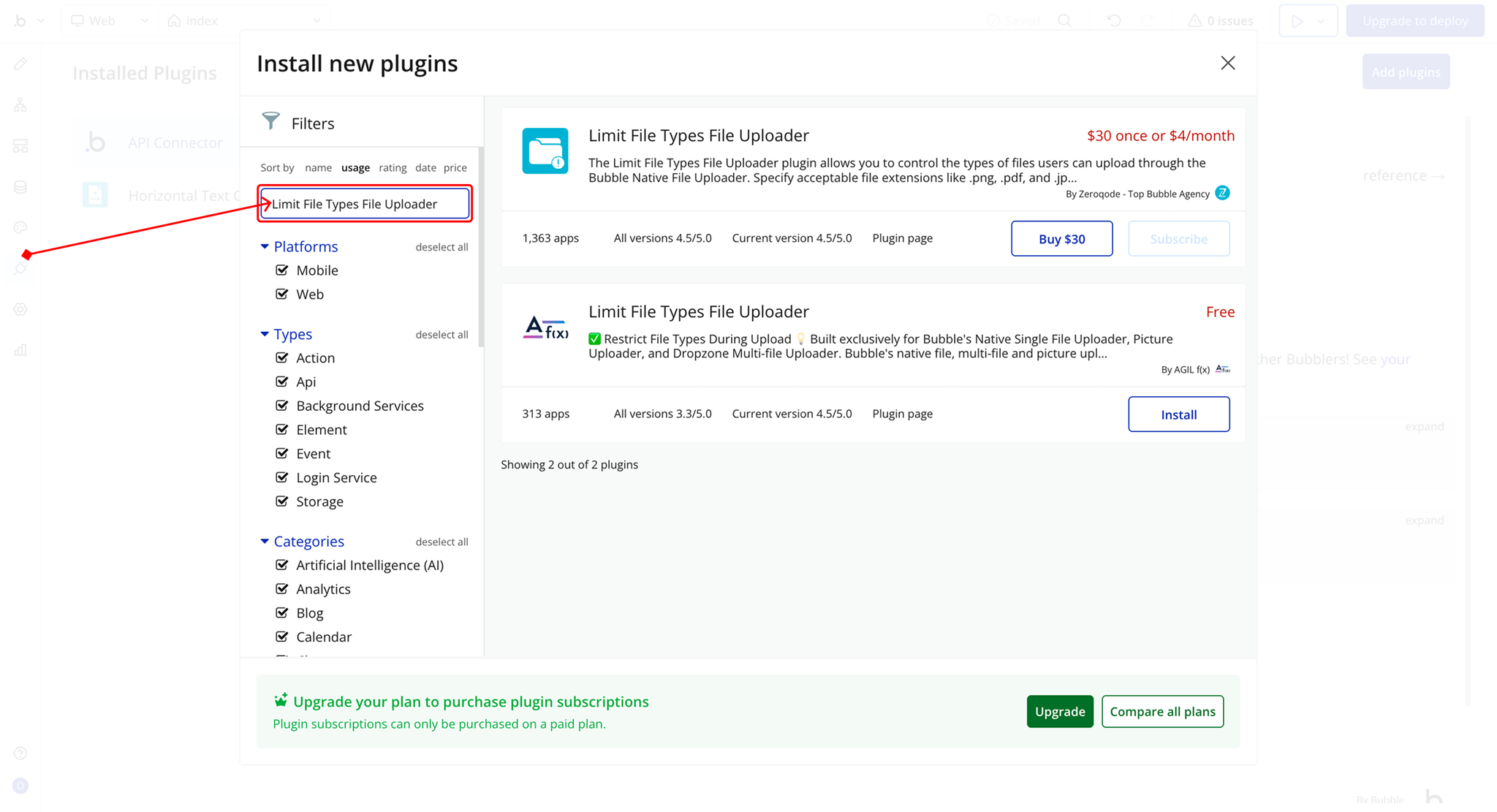This screenshot has width=1497, height=812.
Task: Uncheck the Background Services type checkbox
Action: 282,406
